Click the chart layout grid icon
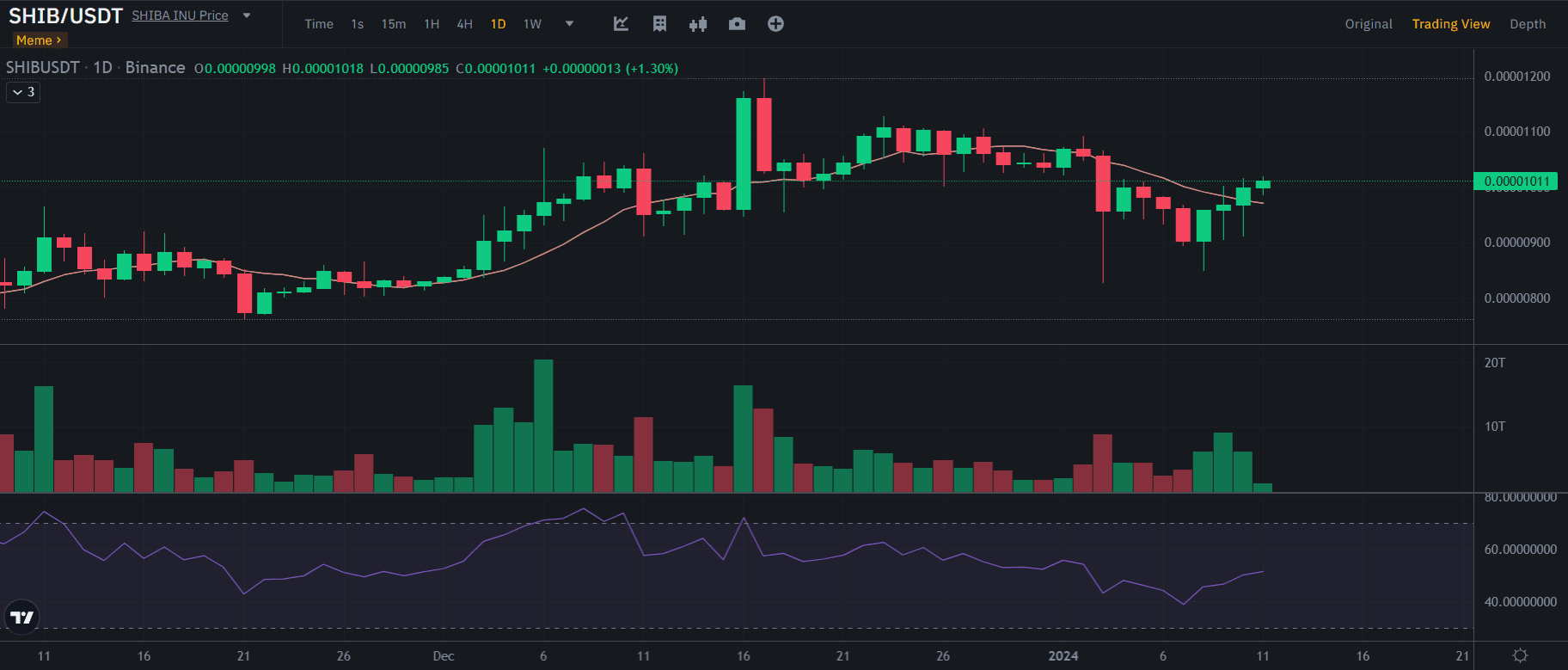The height and width of the screenshot is (670, 1568). pyautogui.click(x=659, y=24)
